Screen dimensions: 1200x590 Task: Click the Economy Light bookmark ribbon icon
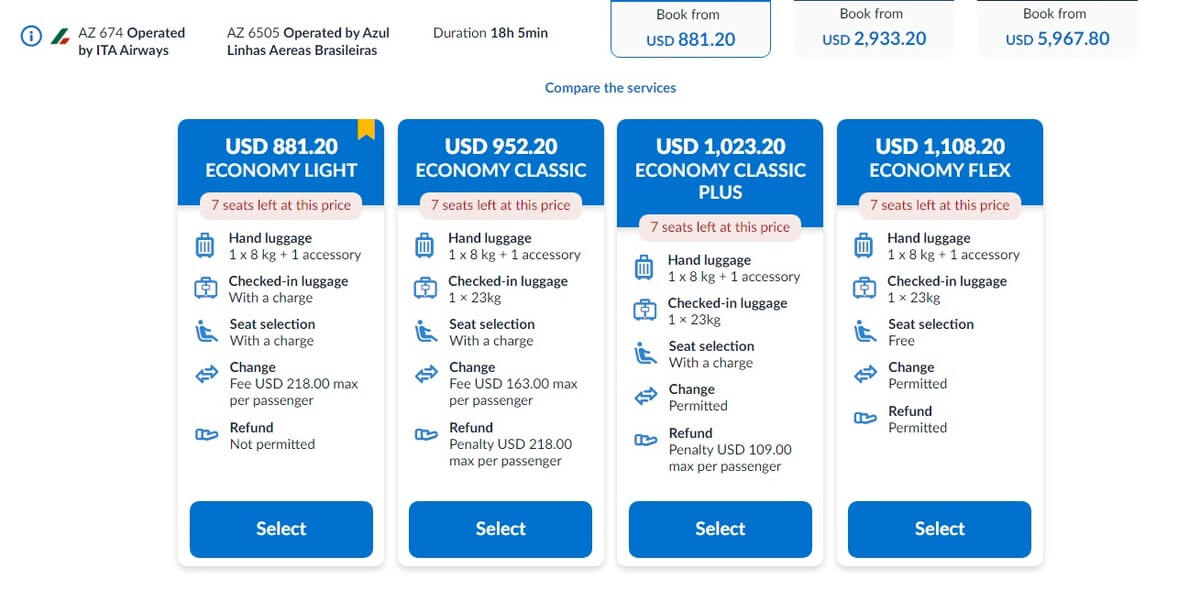pyautogui.click(x=366, y=129)
